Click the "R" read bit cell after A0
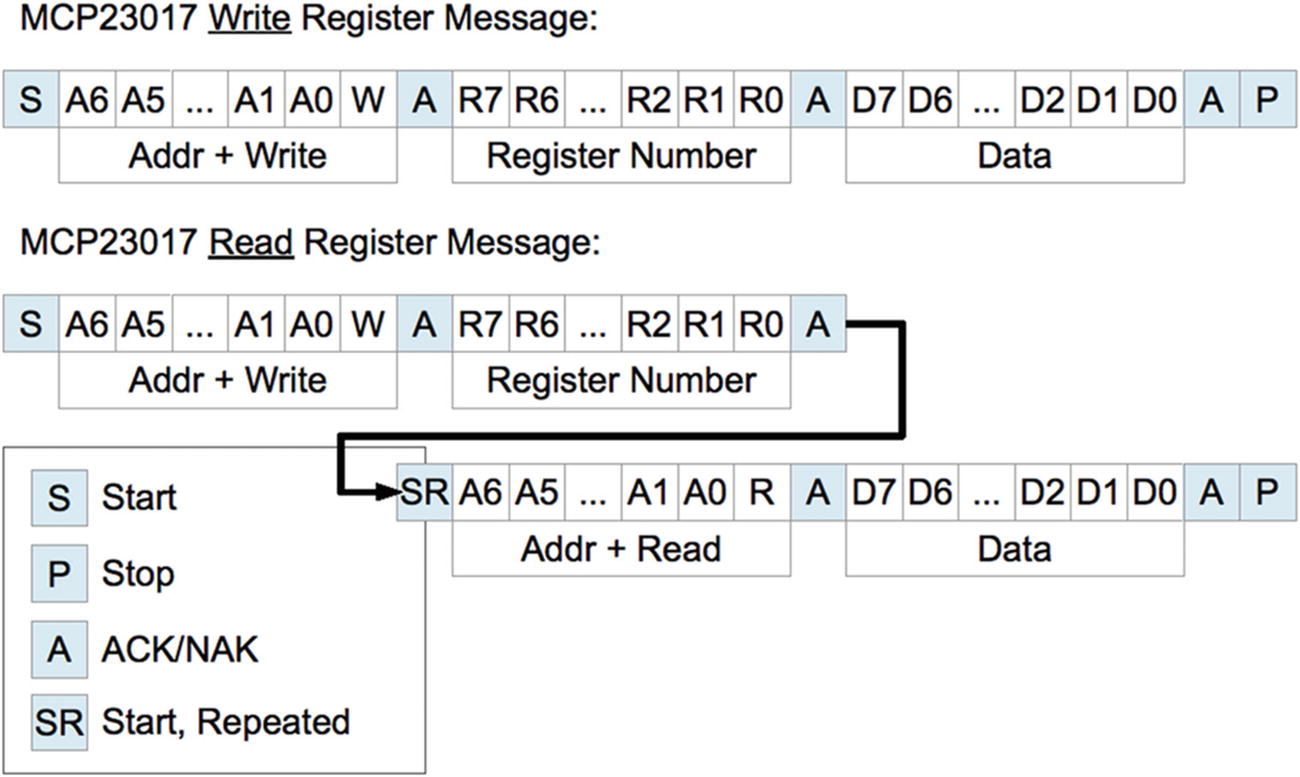 (x=761, y=493)
